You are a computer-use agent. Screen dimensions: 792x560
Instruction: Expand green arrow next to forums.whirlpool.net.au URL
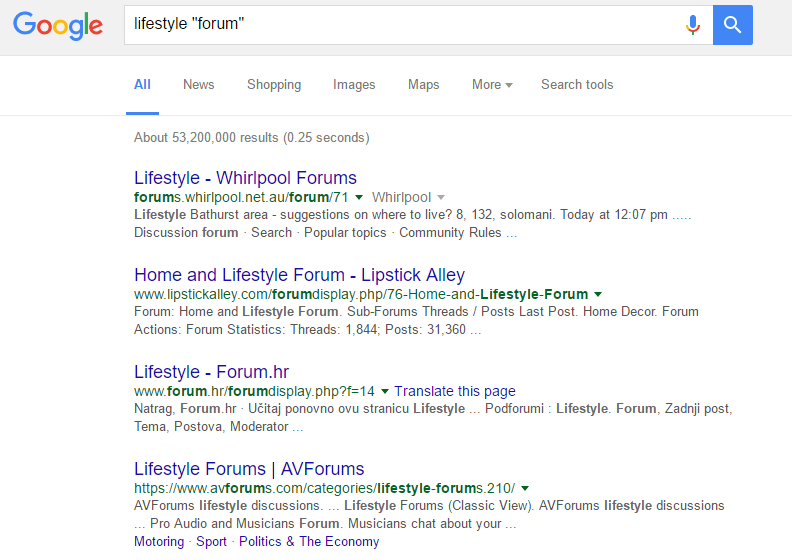(x=359, y=197)
